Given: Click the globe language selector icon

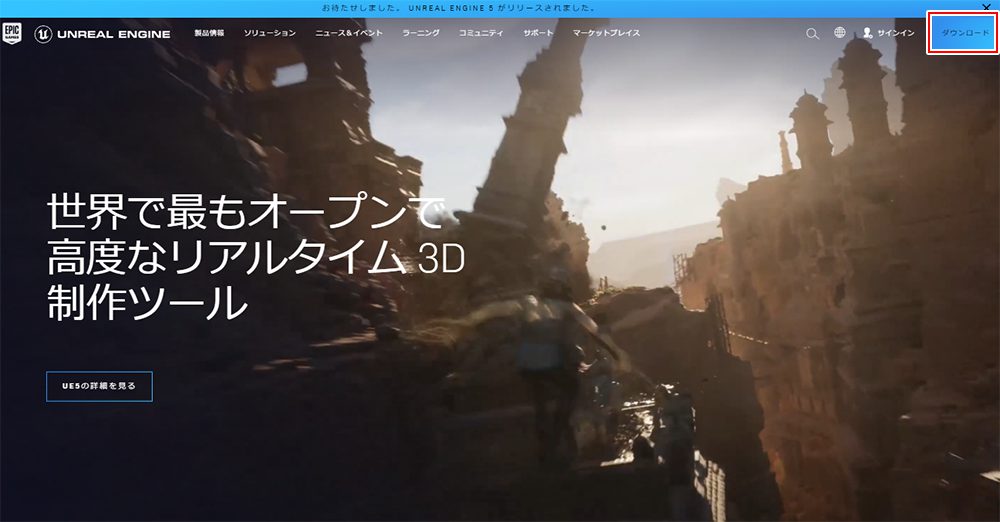Looking at the screenshot, I should pyautogui.click(x=840, y=33).
